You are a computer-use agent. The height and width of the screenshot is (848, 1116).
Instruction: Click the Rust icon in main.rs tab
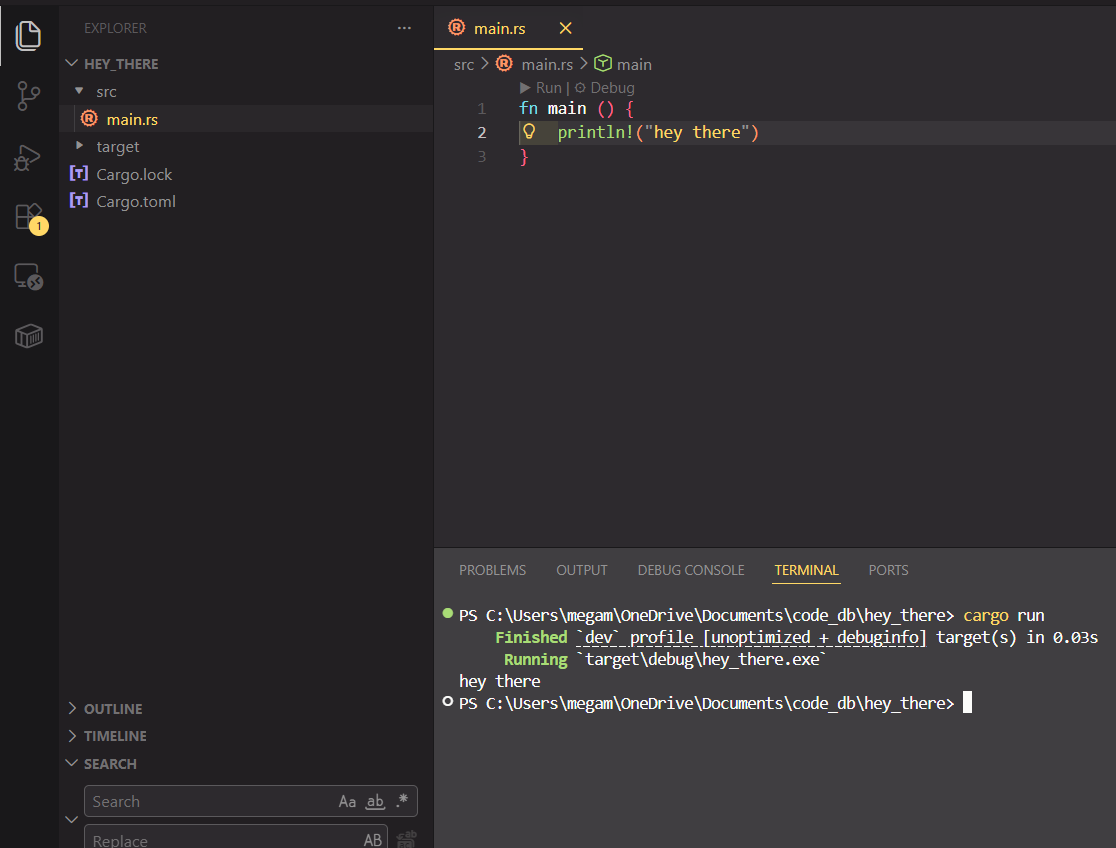(456, 28)
